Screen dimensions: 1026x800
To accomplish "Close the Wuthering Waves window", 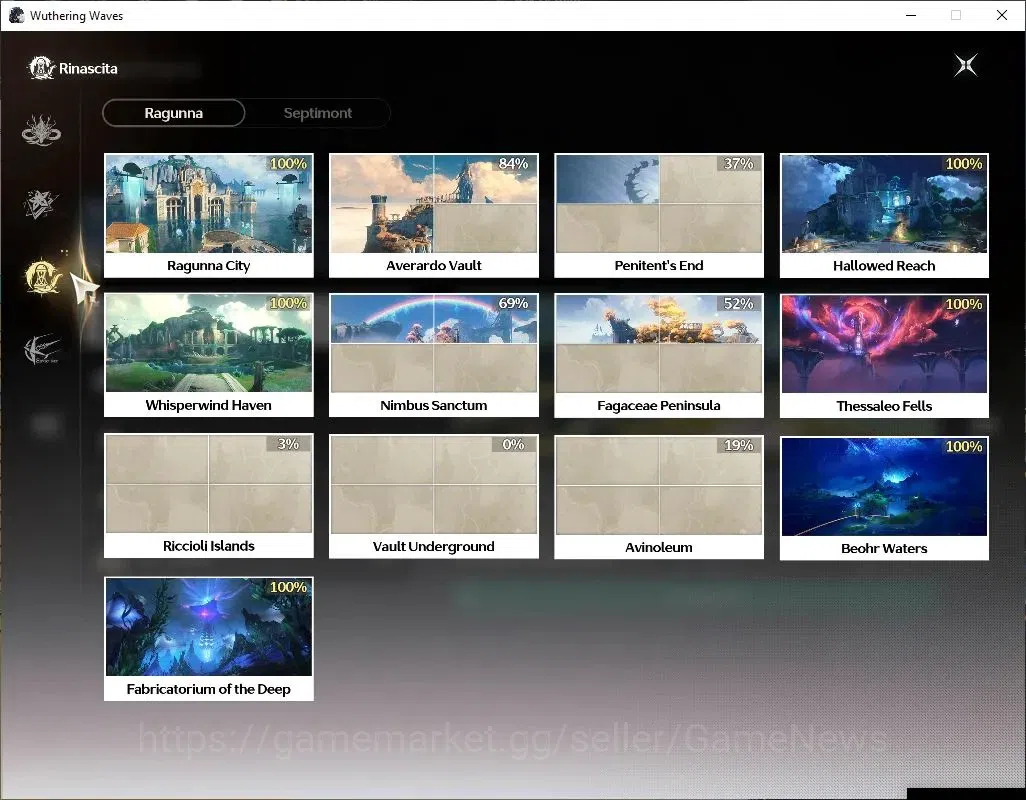I will (x=1002, y=15).
